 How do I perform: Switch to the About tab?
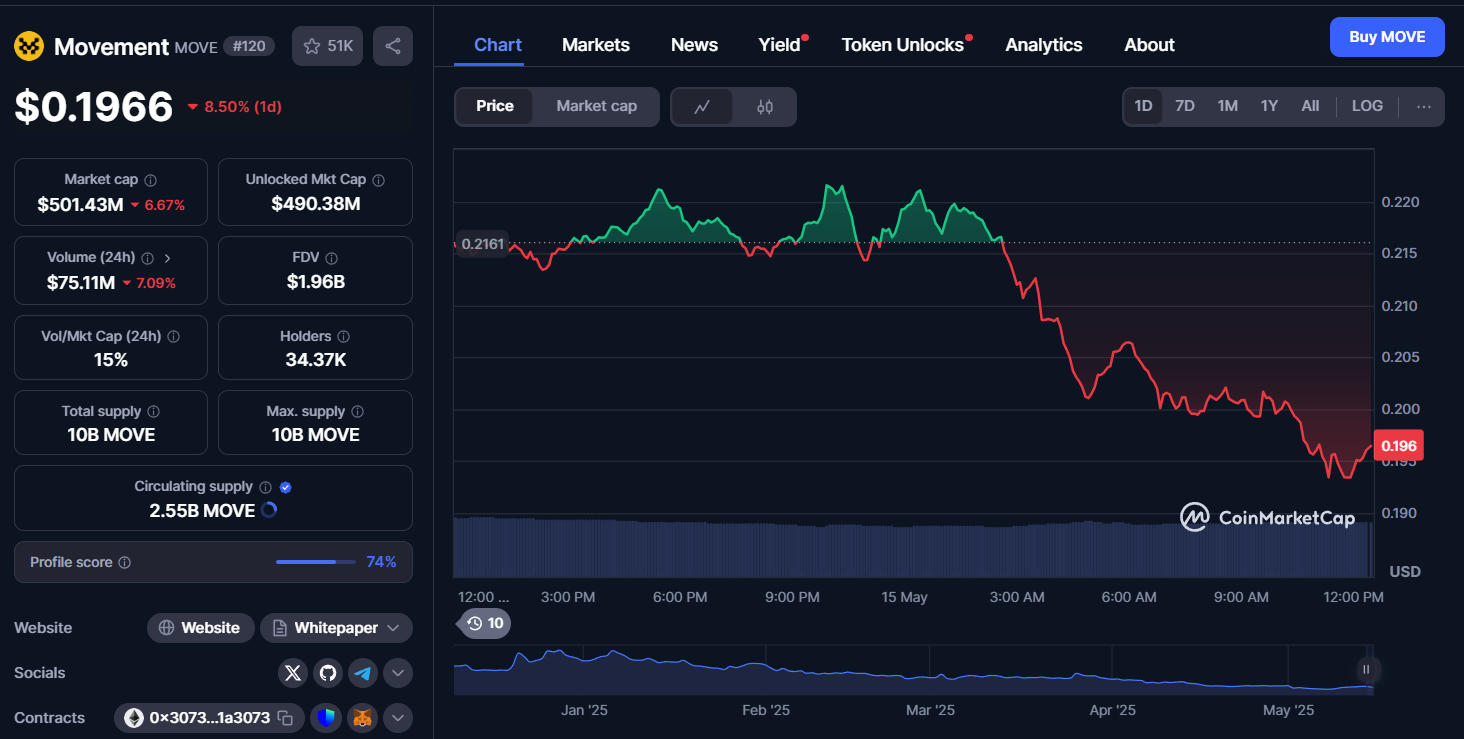point(1149,45)
